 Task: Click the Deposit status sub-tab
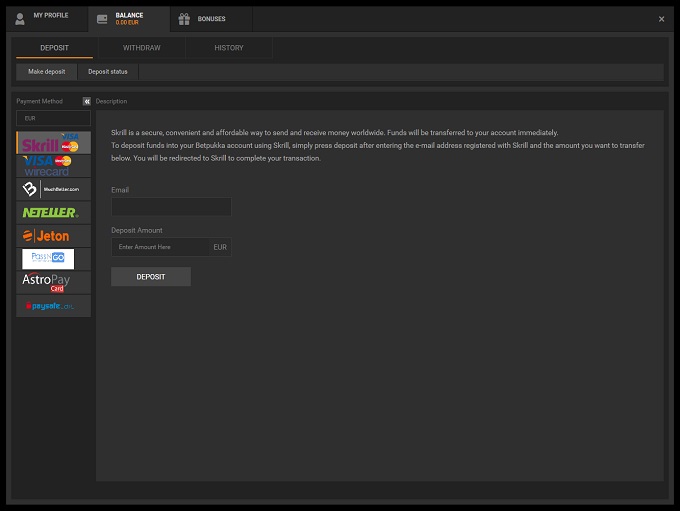point(108,72)
